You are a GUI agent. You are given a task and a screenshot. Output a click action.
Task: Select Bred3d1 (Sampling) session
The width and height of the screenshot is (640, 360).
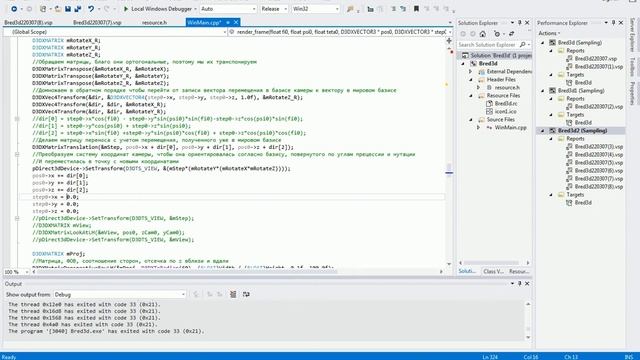[x=581, y=91]
